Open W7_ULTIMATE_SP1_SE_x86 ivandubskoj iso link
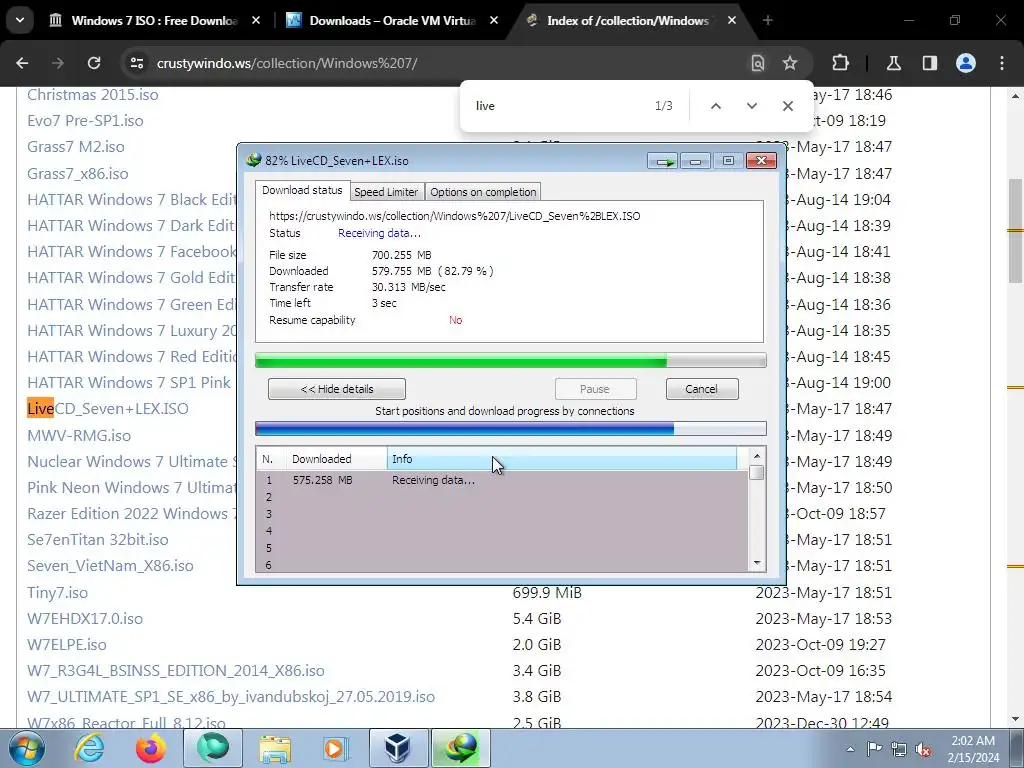1024x768 pixels. (231, 697)
